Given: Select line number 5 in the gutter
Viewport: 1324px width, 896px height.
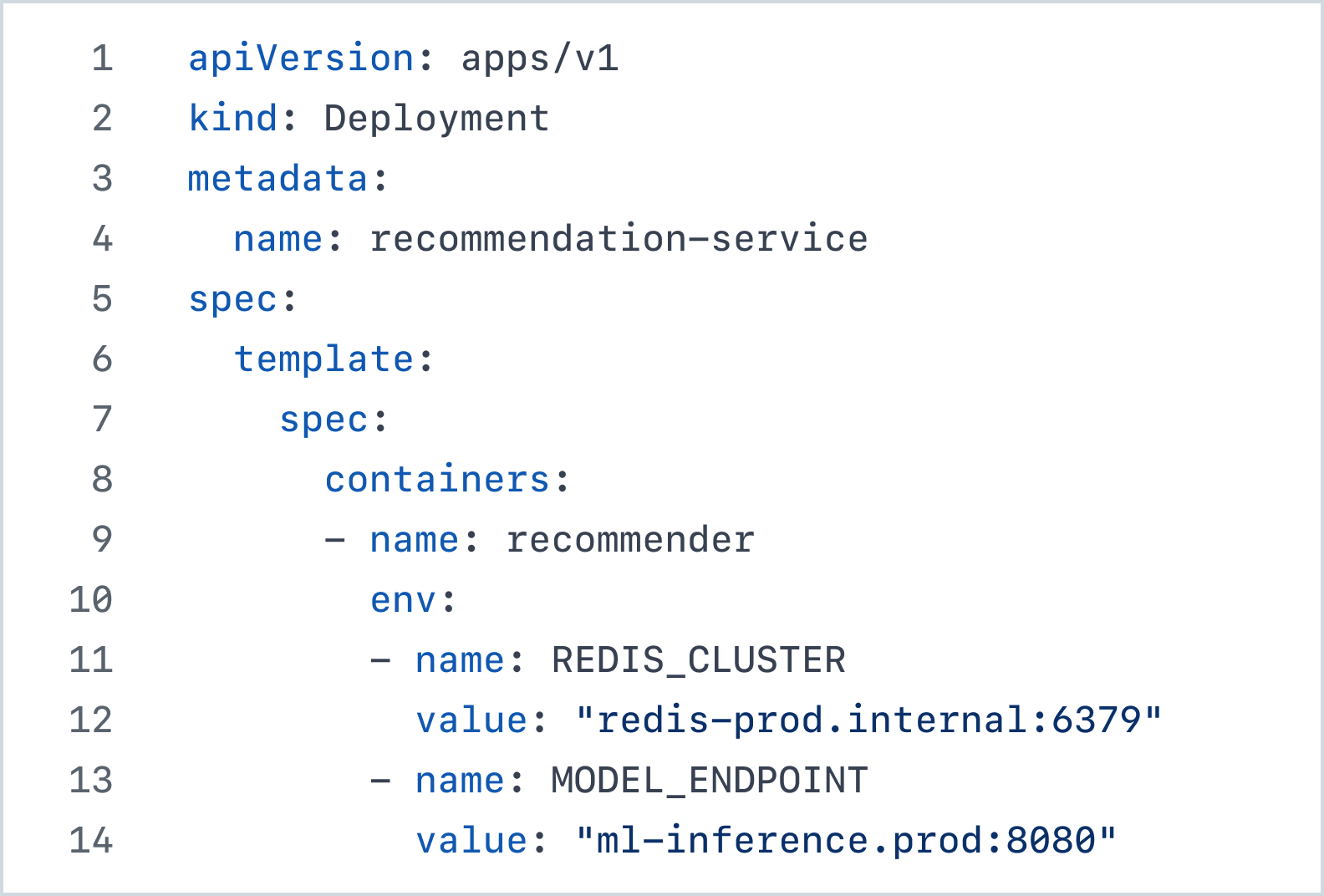Looking at the screenshot, I should point(102,299).
